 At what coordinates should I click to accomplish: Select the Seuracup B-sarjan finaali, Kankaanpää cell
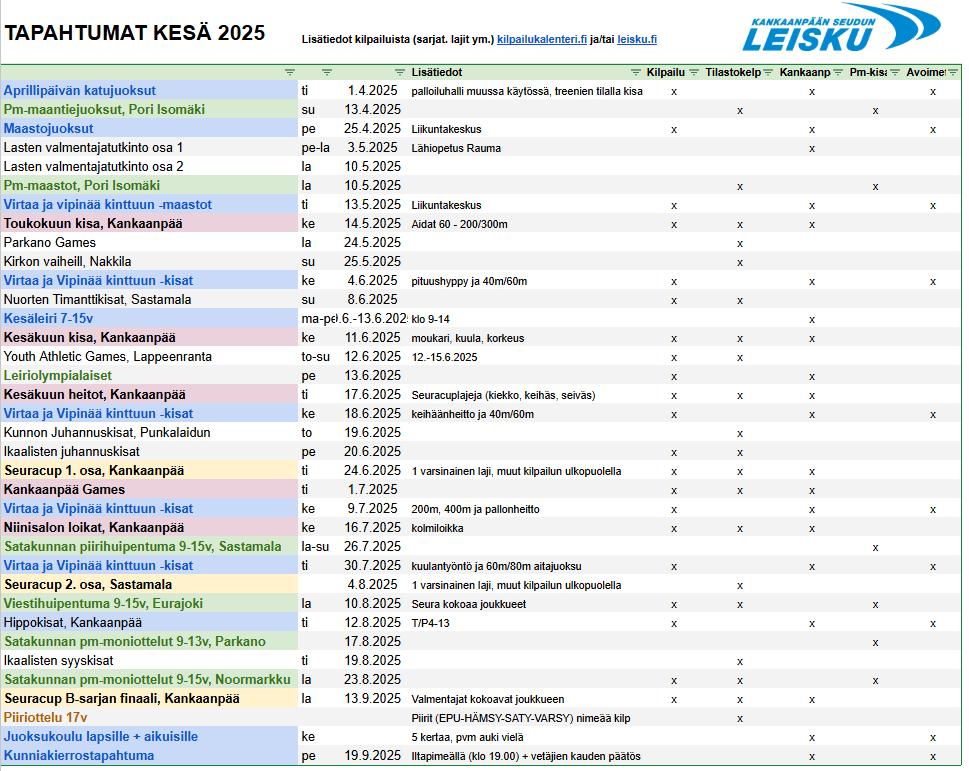tap(150, 699)
